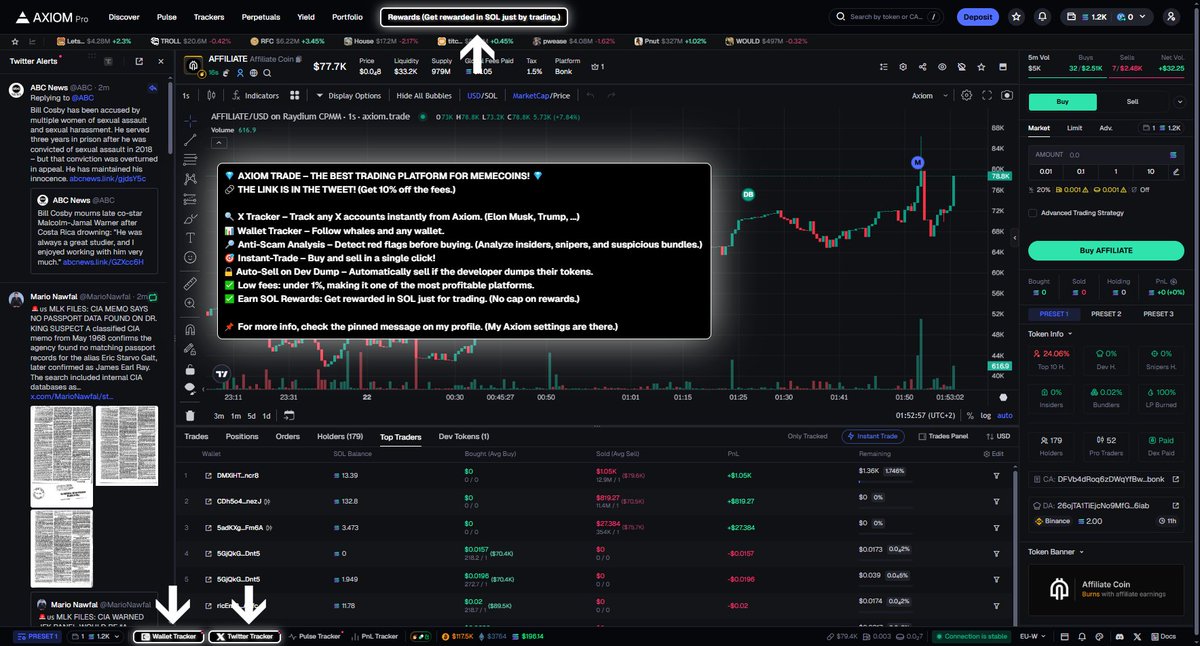Open the Indicators button
1200x646 pixels.
pyautogui.click(x=255, y=95)
